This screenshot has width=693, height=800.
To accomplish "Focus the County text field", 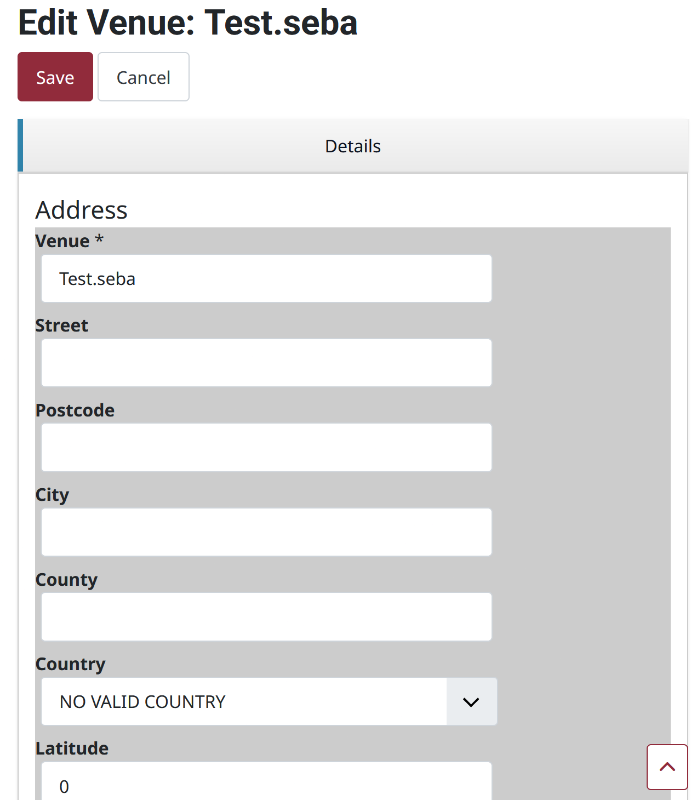I will [266, 617].
